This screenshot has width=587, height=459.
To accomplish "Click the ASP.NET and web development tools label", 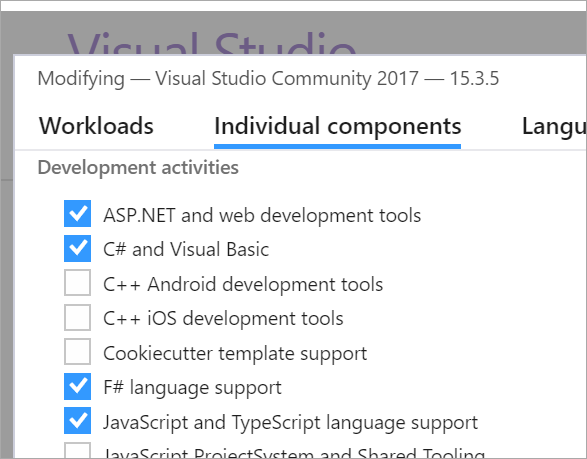I will pyautogui.click(x=262, y=216).
